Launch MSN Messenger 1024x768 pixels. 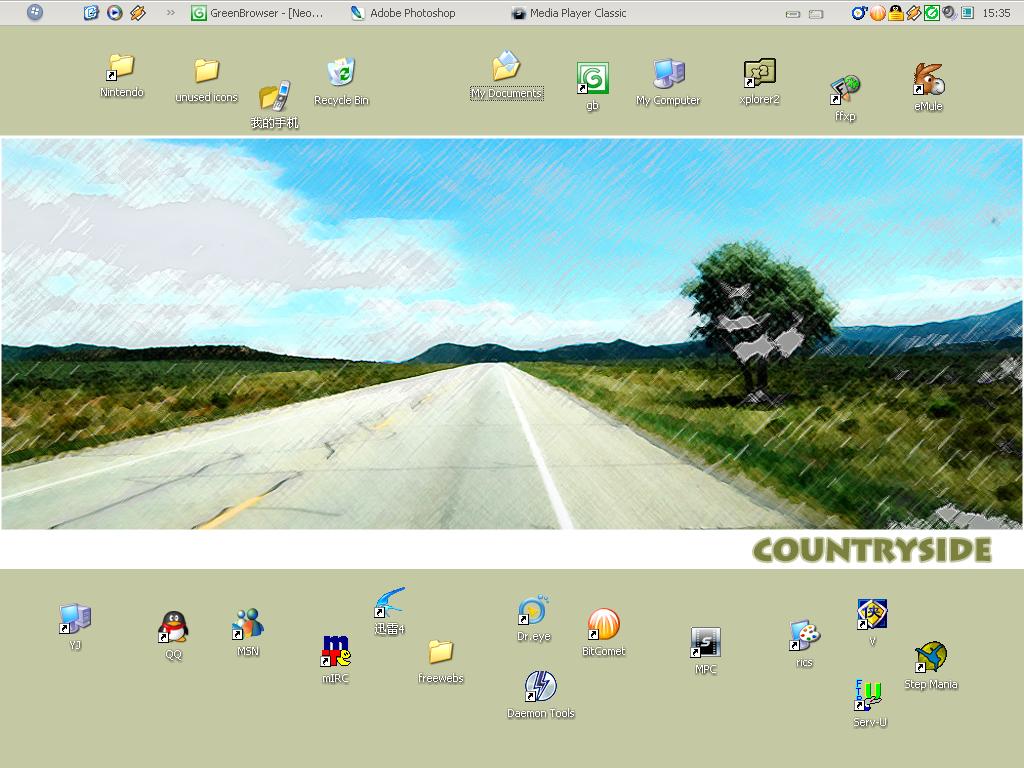[247, 625]
